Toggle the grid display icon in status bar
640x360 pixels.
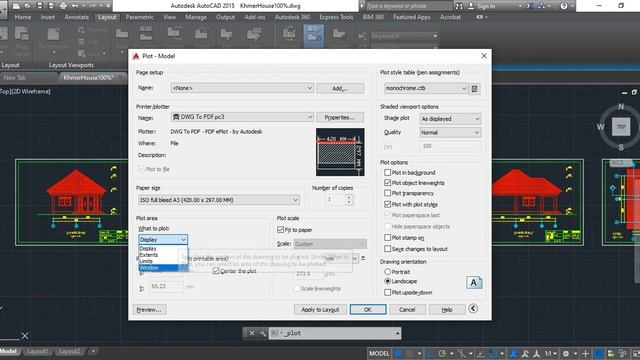[398, 353]
